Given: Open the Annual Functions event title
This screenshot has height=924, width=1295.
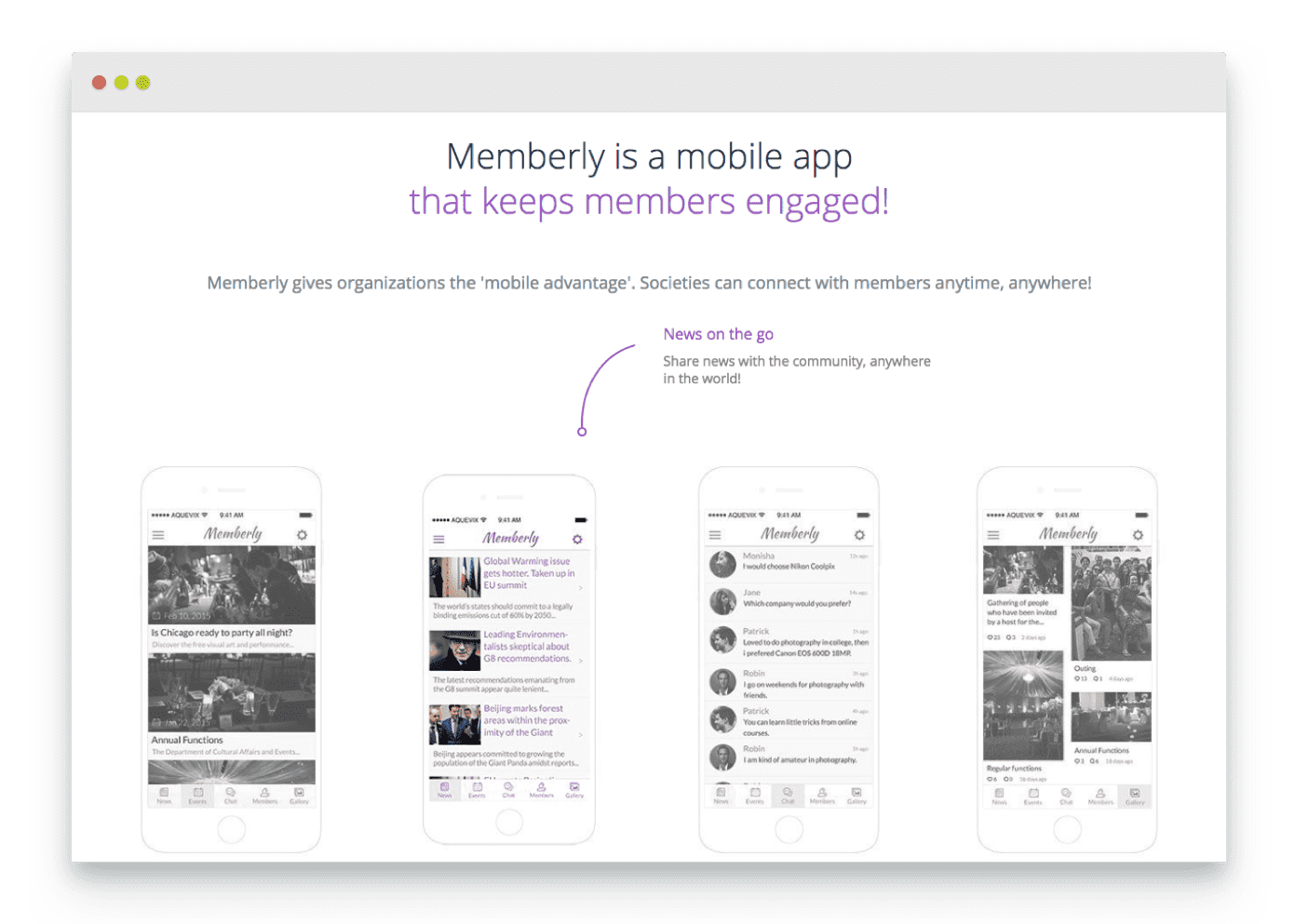Looking at the screenshot, I should tap(187, 740).
